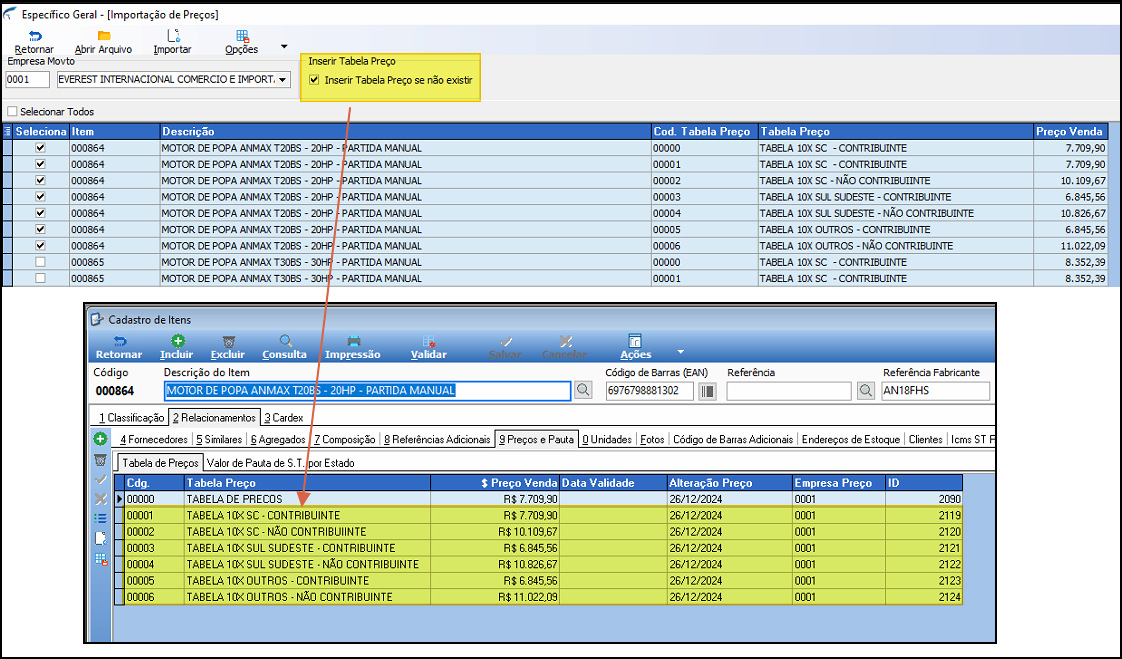Open the 3 Cardex tab
1122x659 pixels.
[x=283, y=418]
